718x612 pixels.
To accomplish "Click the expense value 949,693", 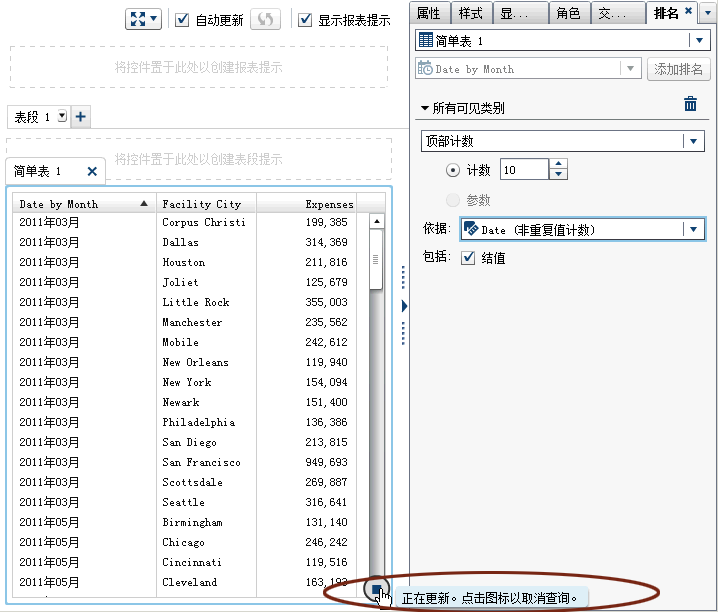I will pyautogui.click(x=326, y=462).
